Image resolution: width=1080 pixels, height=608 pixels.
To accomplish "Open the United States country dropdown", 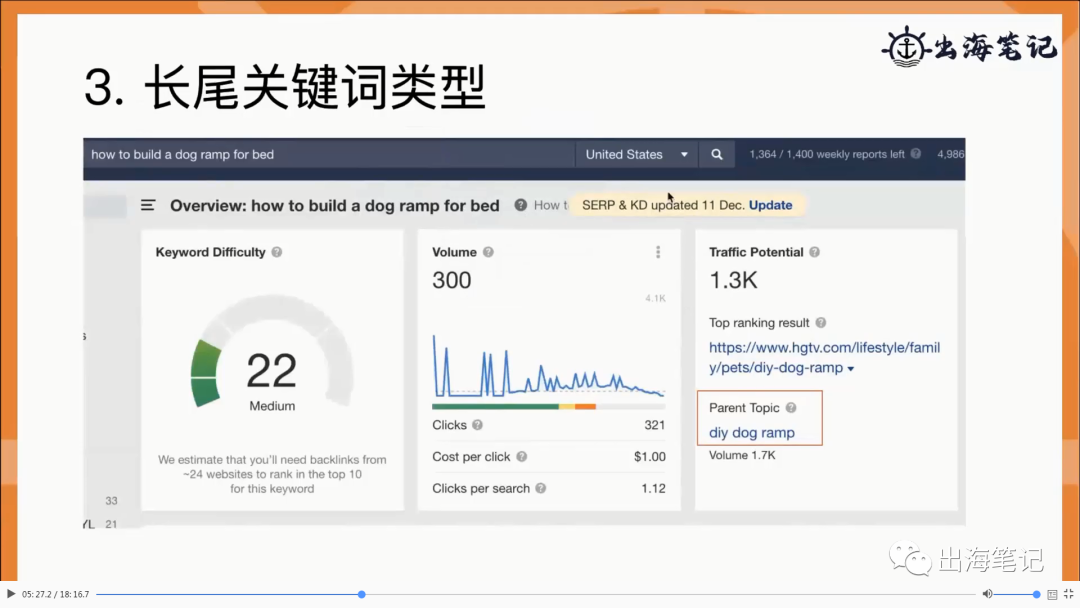I will click(x=637, y=155).
